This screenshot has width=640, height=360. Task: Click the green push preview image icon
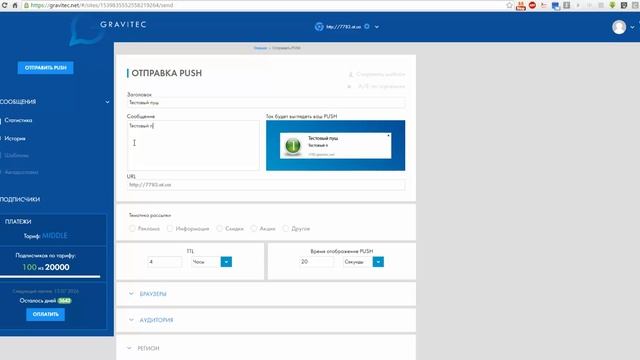click(293, 146)
